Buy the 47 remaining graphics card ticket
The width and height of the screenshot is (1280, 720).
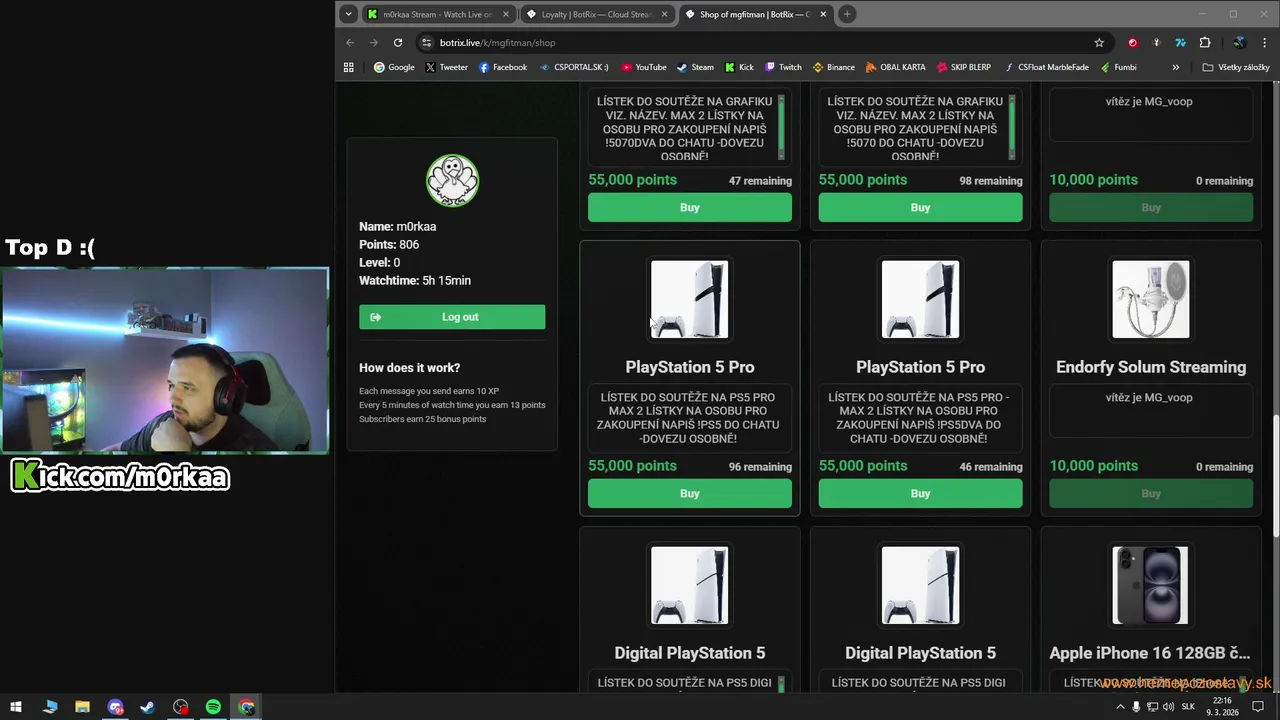690,208
